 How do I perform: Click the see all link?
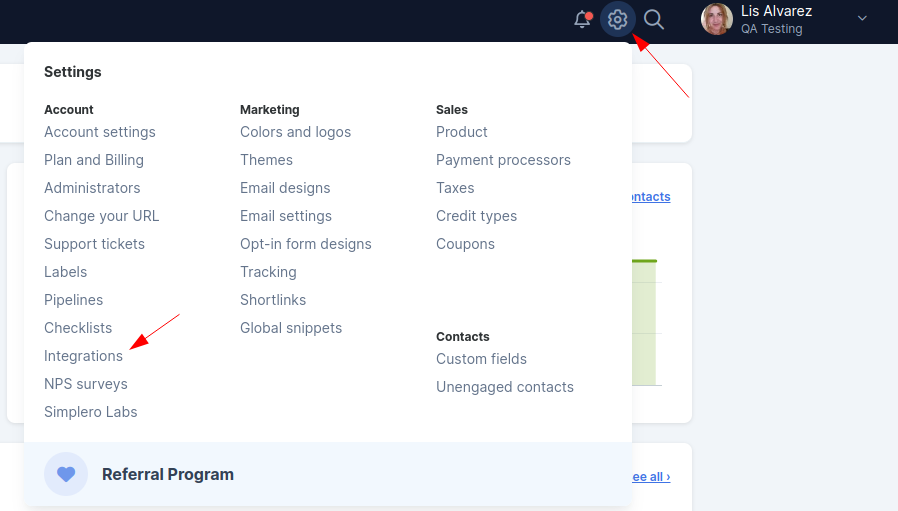pos(651,477)
